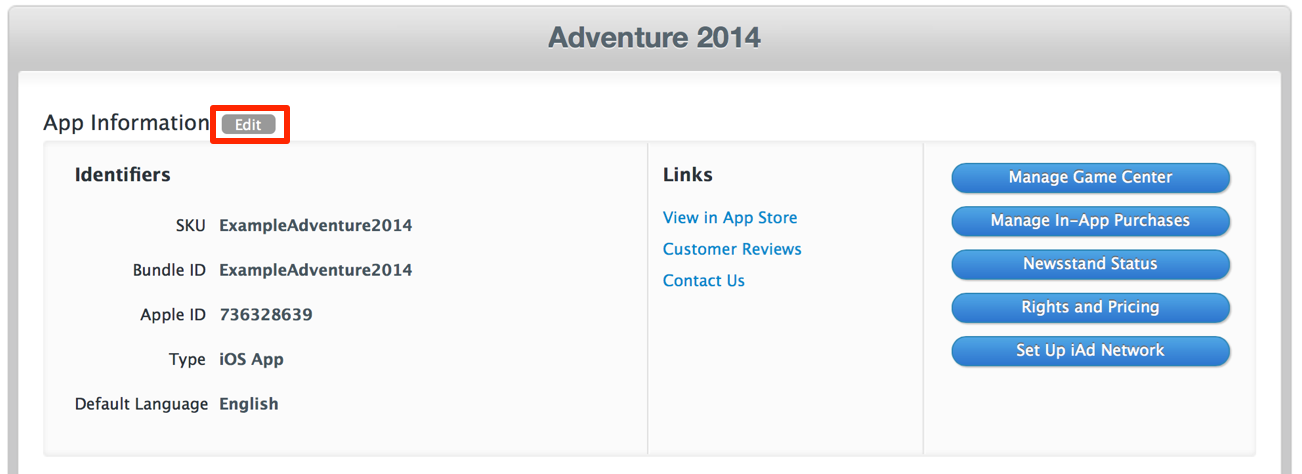Open Manage Game Center

[1090, 178]
